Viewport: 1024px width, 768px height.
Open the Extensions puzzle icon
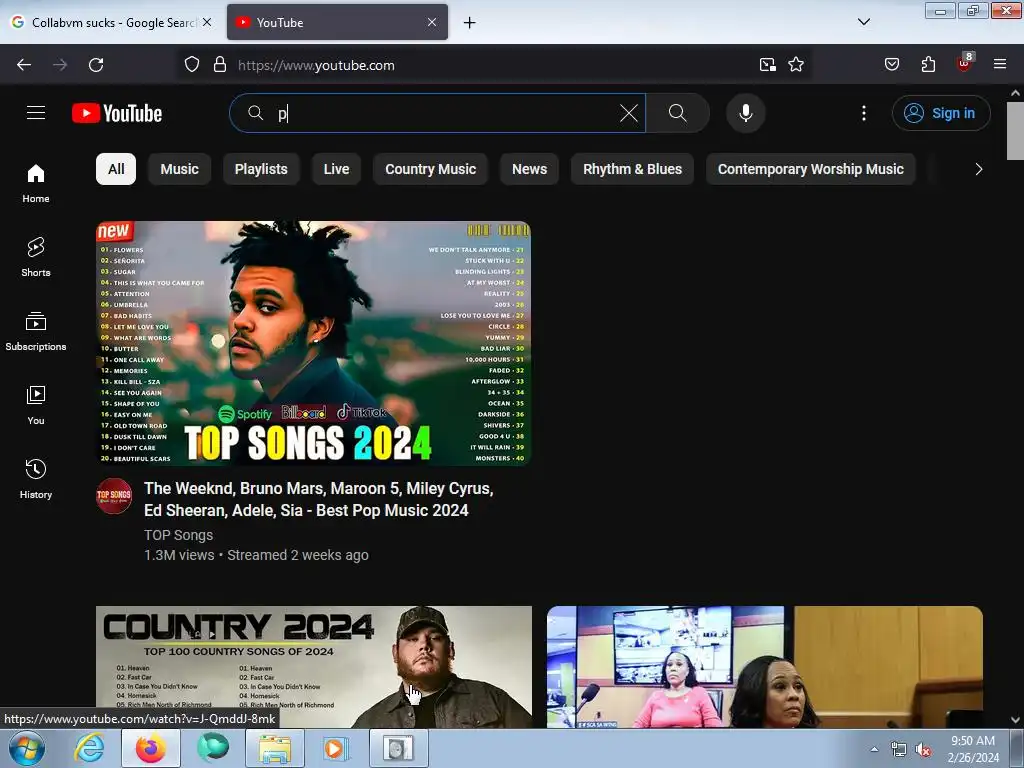(x=928, y=65)
